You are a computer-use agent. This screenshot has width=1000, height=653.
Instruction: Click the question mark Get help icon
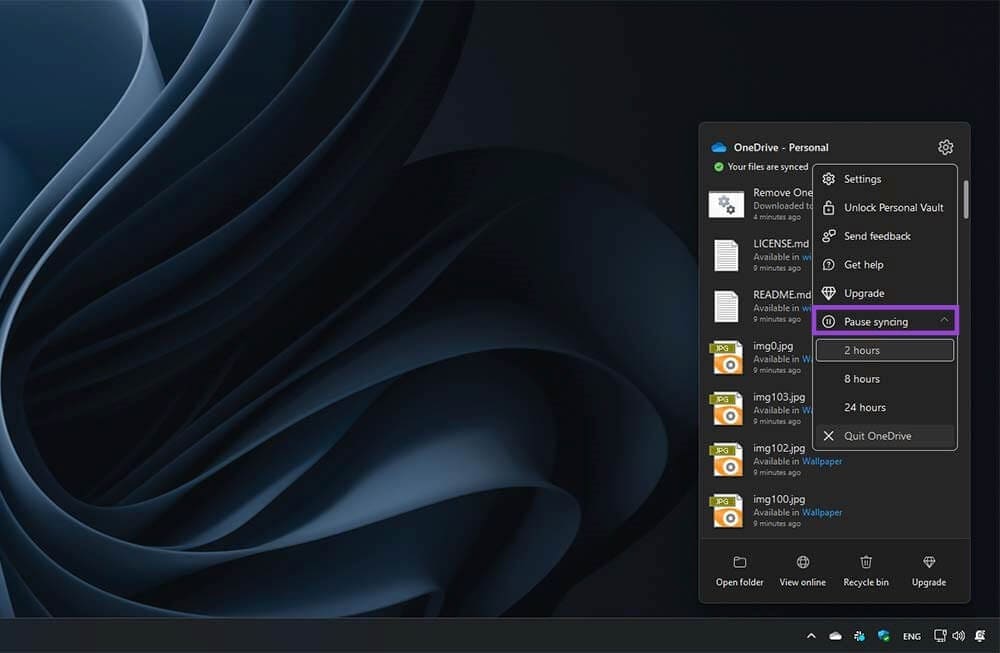828,265
